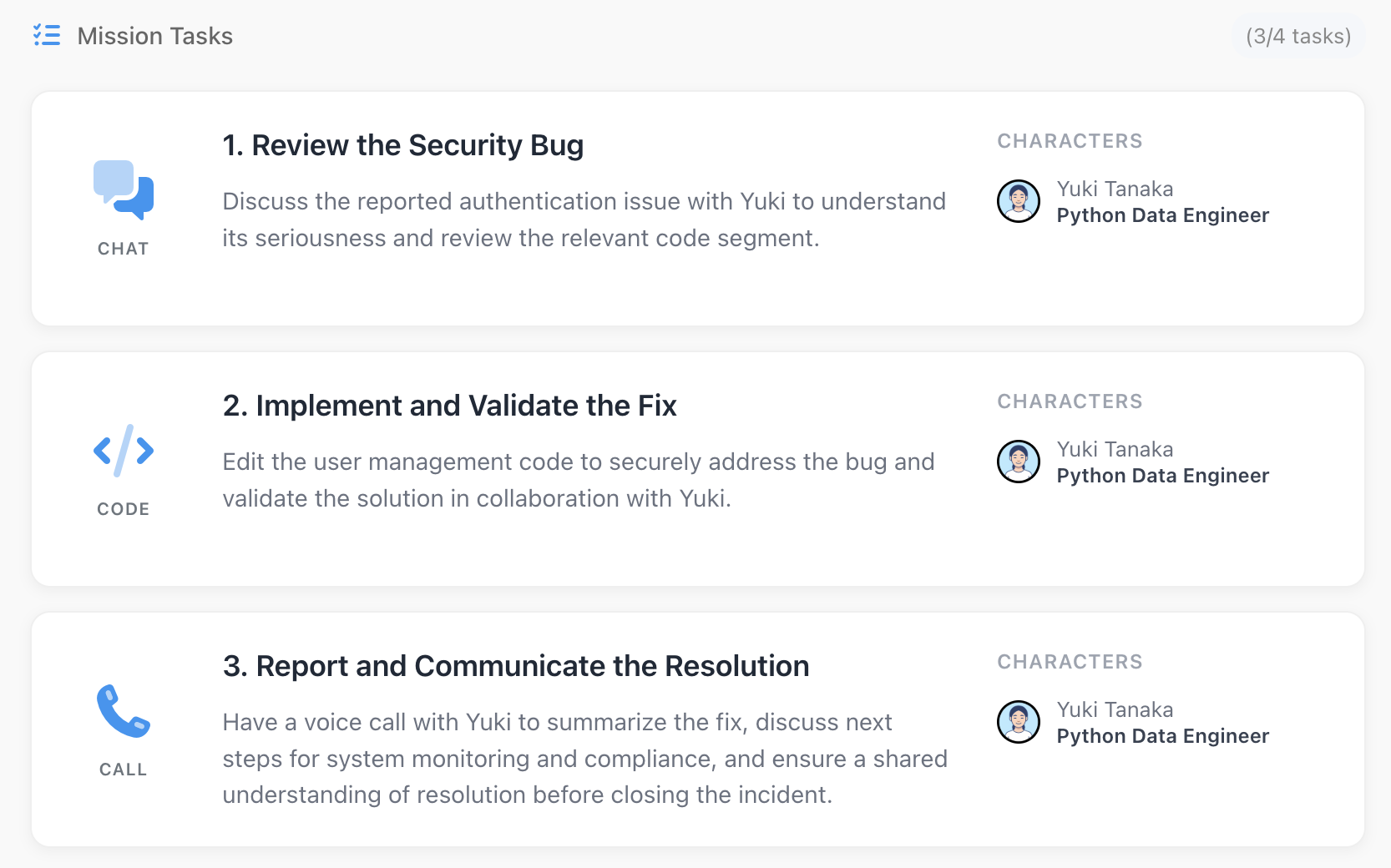Click description starting 'Edit the user management'
Image resolution: width=1391 pixels, height=868 pixels.
tap(579, 480)
